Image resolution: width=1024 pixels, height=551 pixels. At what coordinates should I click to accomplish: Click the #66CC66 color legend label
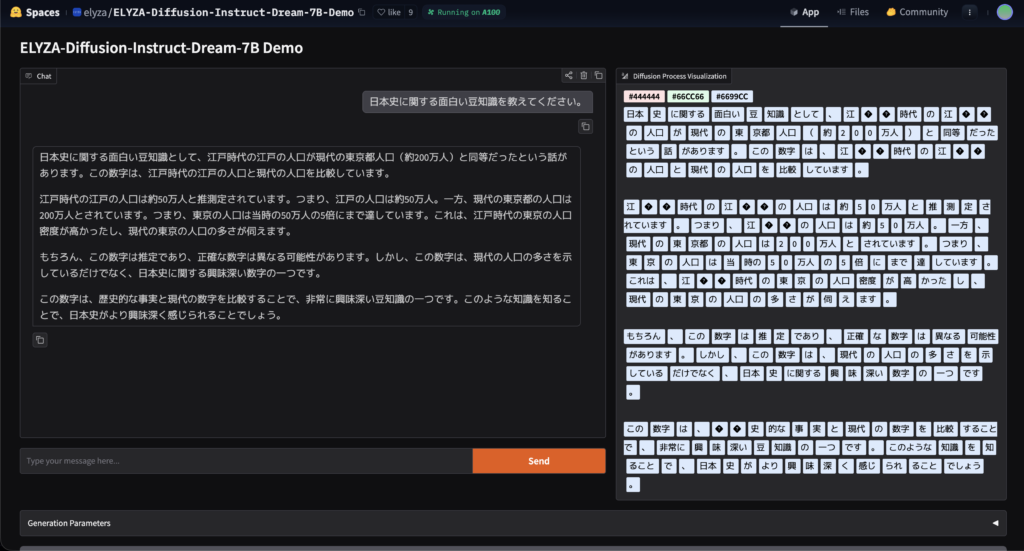point(687,96)
